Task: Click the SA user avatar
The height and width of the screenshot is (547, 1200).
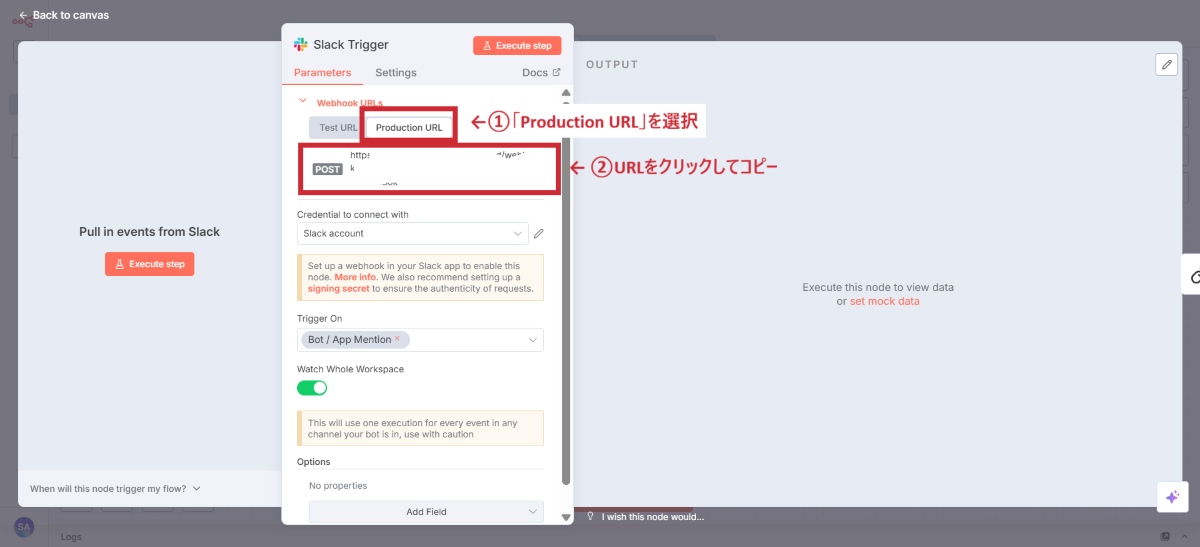Action: click(x=24, y=526)
